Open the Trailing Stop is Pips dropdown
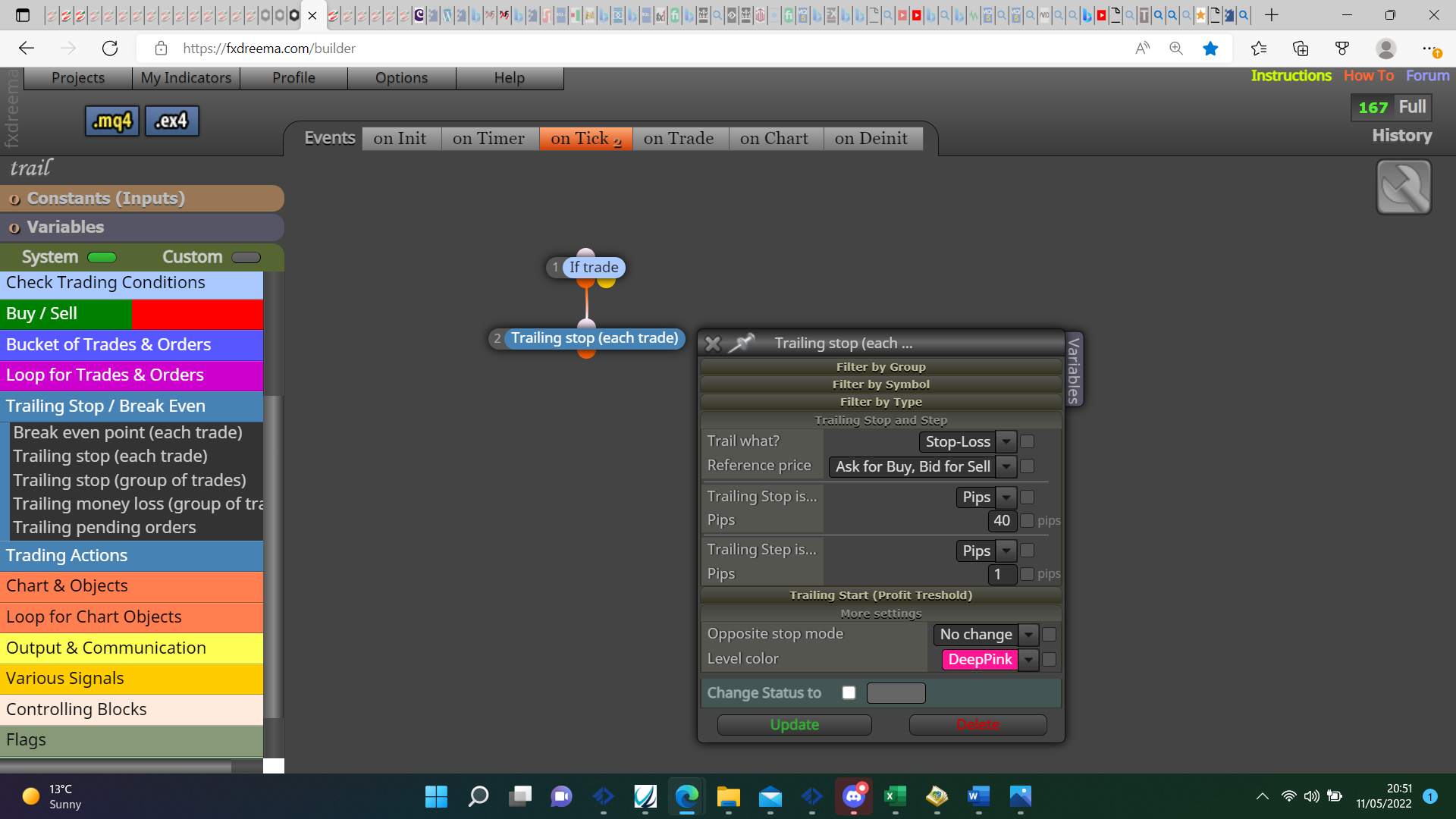 [986, 497]
